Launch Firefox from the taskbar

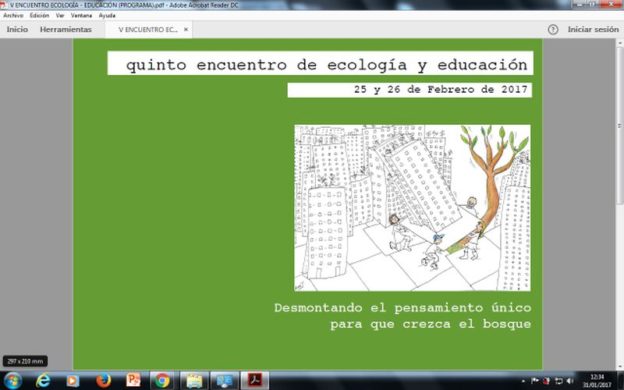(103, 380)
